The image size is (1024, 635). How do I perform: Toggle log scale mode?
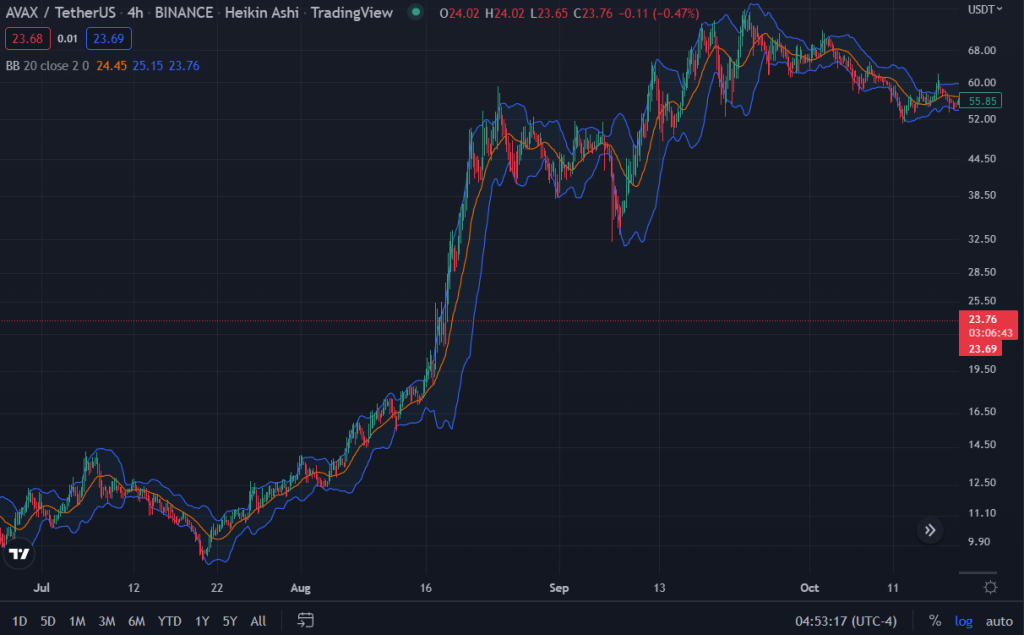(963, 621)
